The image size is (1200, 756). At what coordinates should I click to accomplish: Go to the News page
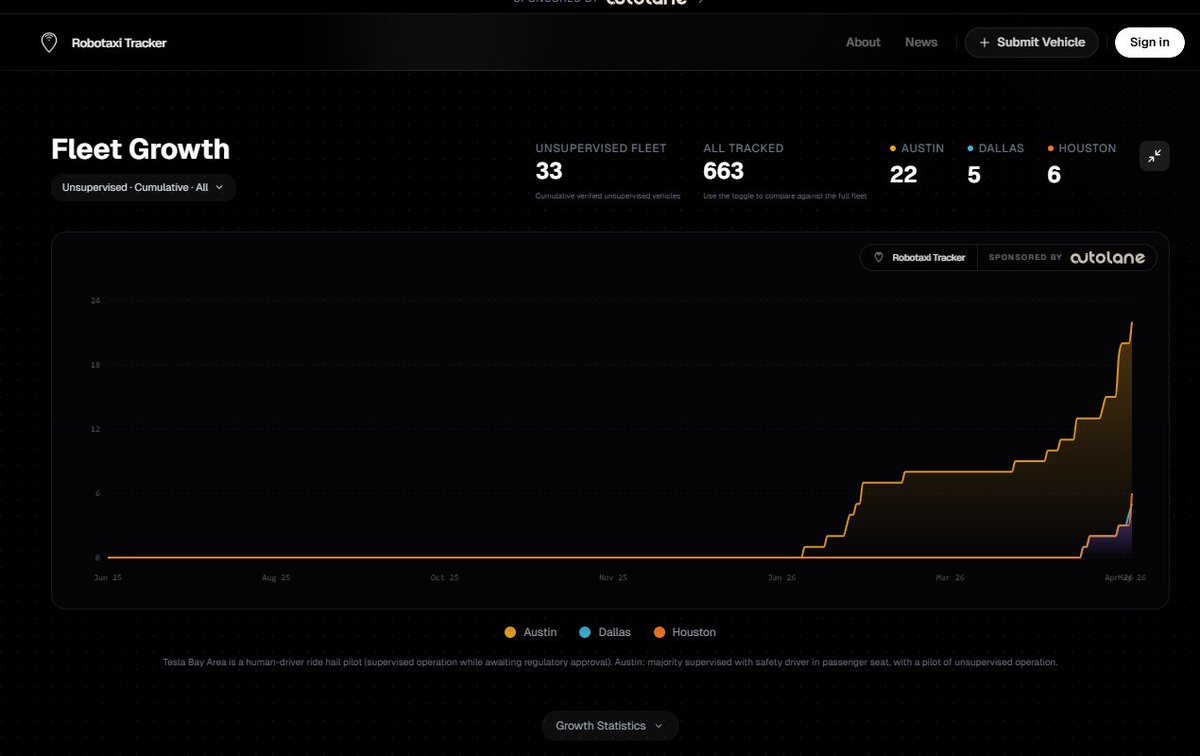pos(921,42)
